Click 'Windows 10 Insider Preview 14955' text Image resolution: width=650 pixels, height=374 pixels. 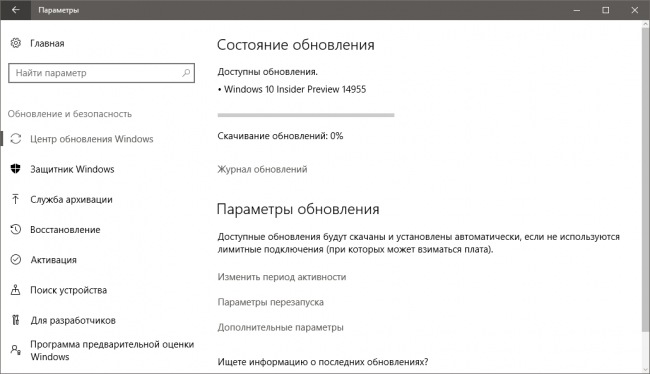pos(295,89)
